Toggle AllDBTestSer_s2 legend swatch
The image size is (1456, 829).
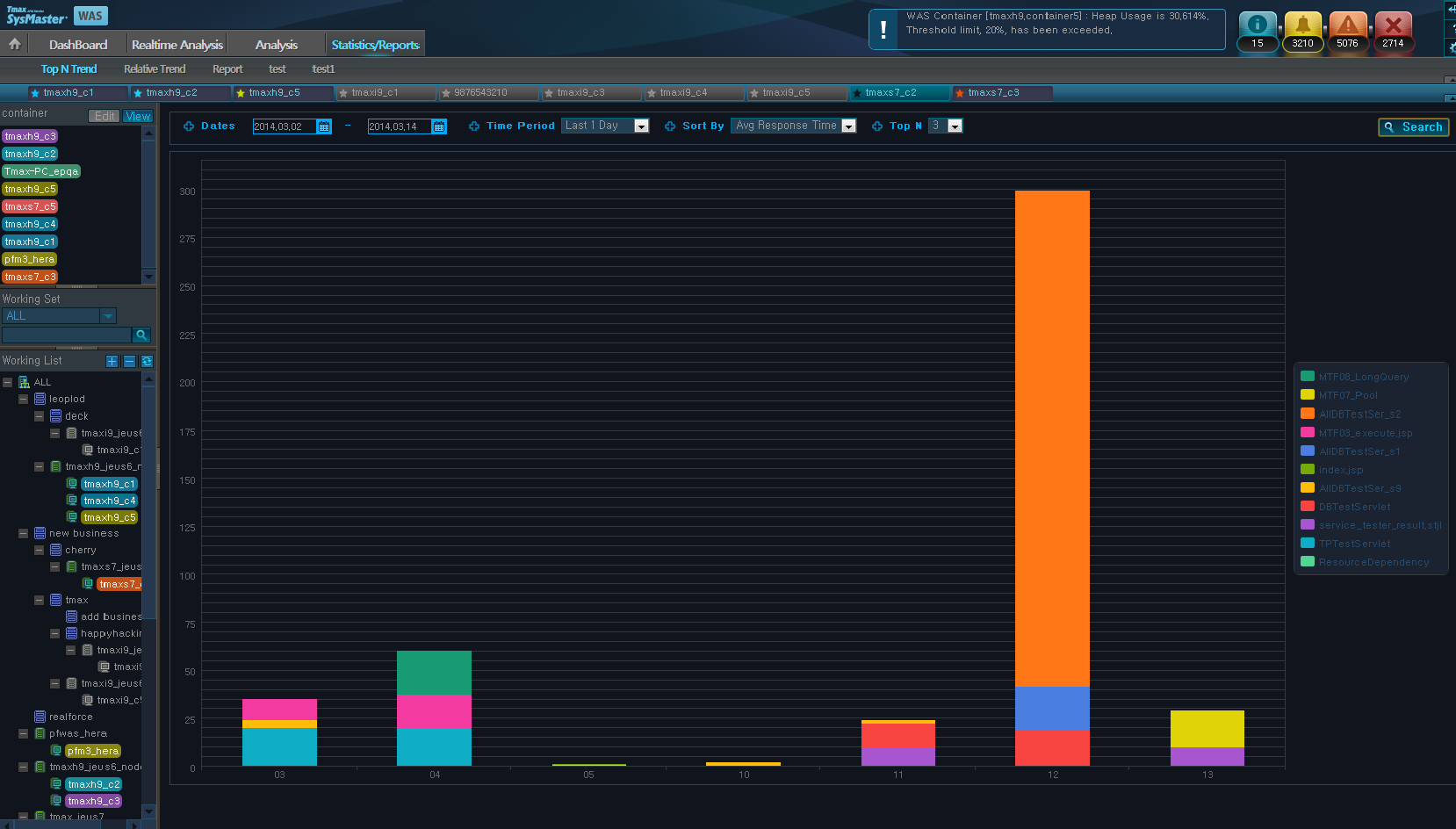click(1308, 414)
